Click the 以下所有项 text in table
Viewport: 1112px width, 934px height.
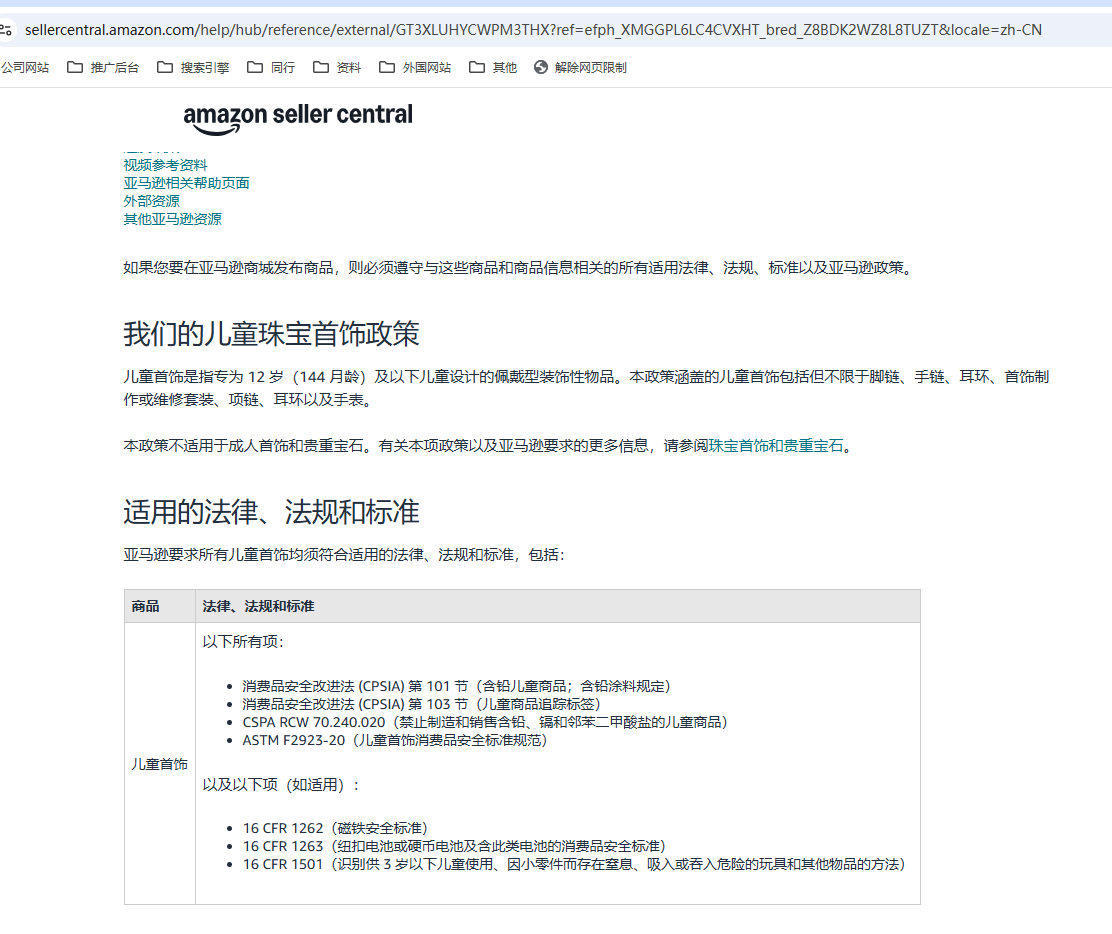tap(243, 642)
